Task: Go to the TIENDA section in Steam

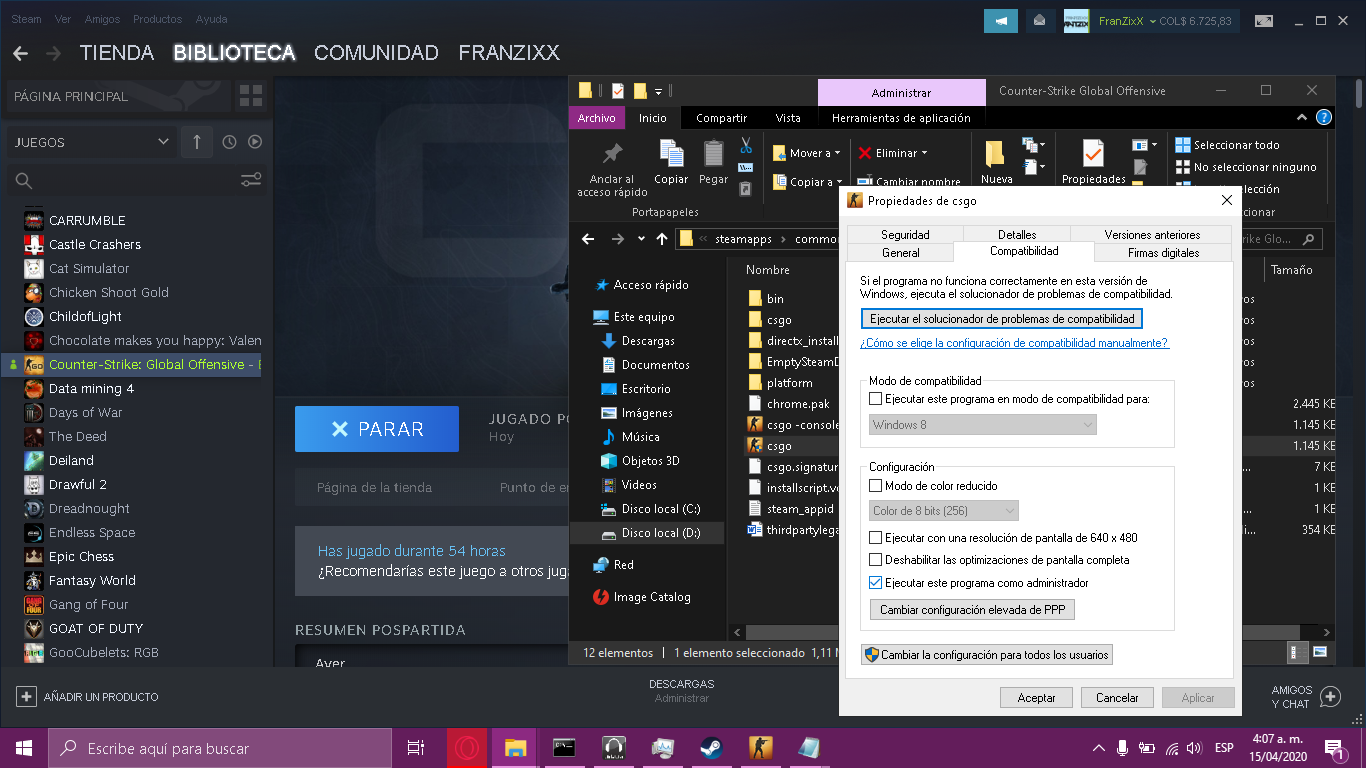Action: pyautogui.click(x=117, y=53)
